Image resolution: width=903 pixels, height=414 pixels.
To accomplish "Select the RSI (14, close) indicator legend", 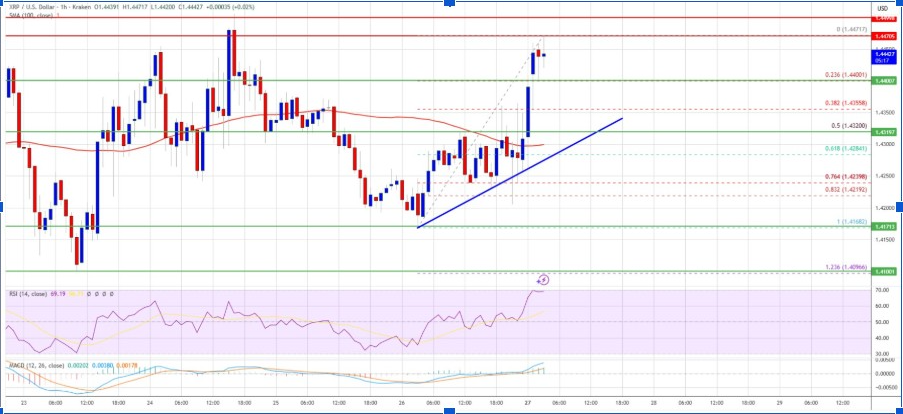I will [28, 294].
